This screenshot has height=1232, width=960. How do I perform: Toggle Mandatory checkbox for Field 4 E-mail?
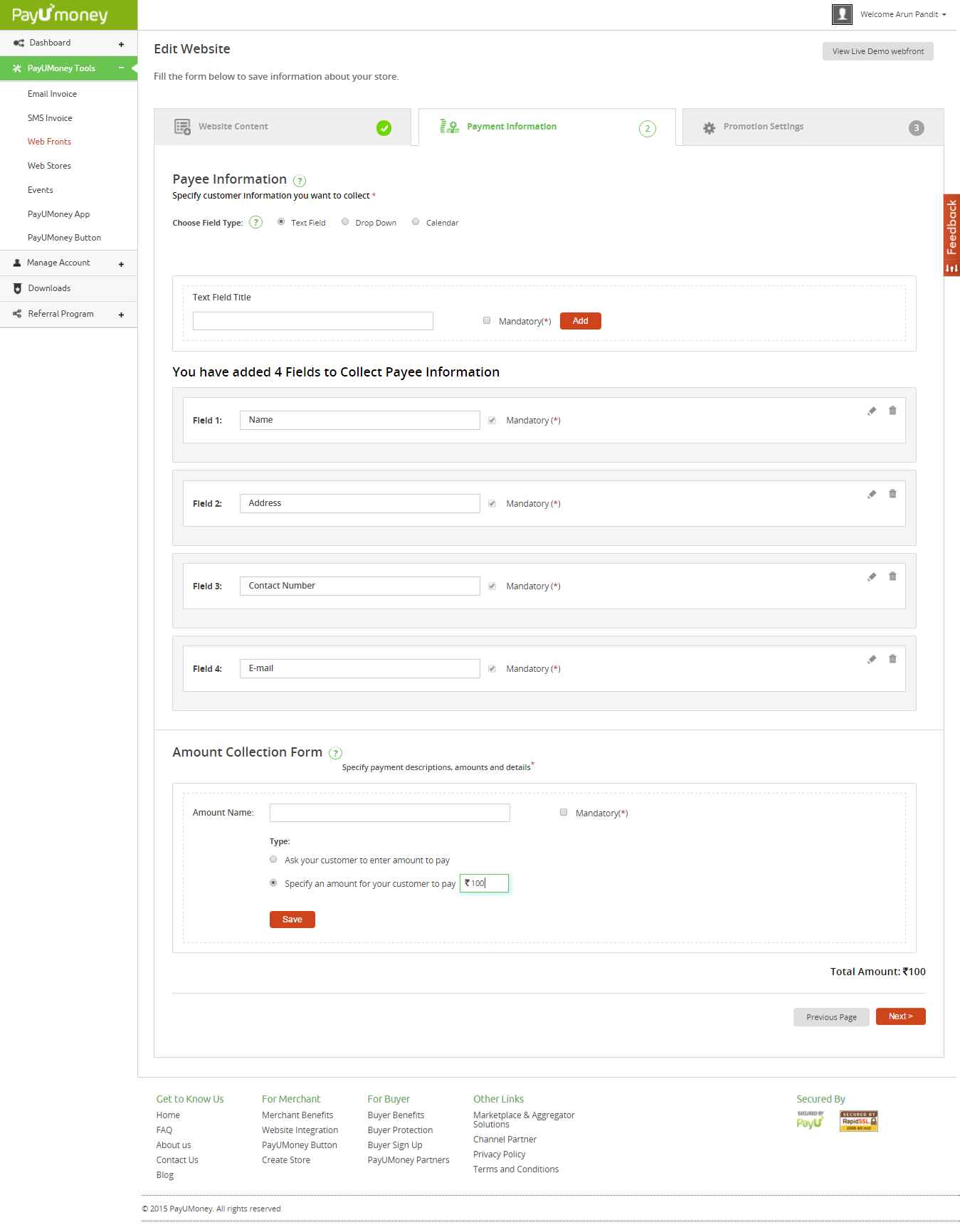click(x=492, y=668)
